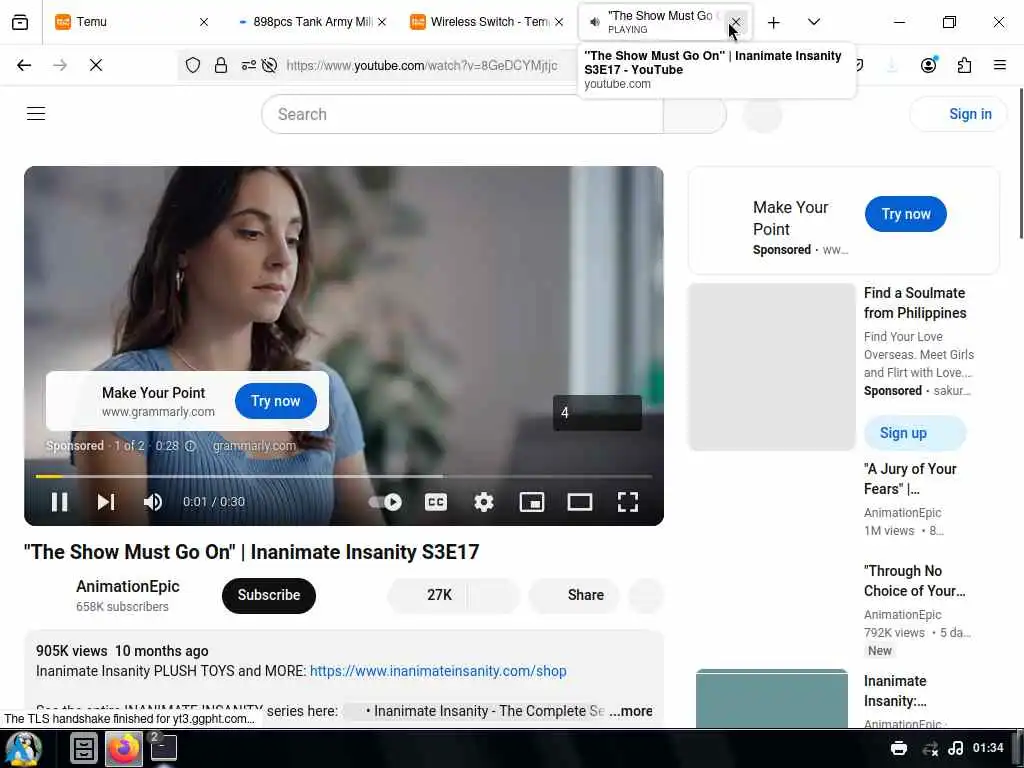
Task: Open terminal window in taskbar
Action: (164, 747)
